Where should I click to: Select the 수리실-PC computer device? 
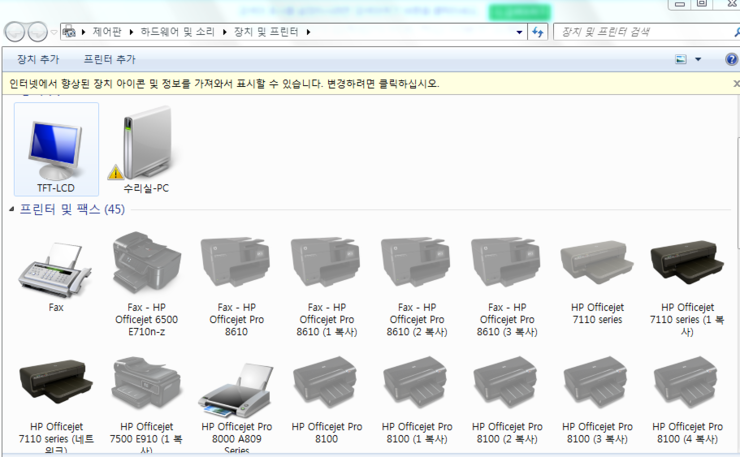[146, 149]
